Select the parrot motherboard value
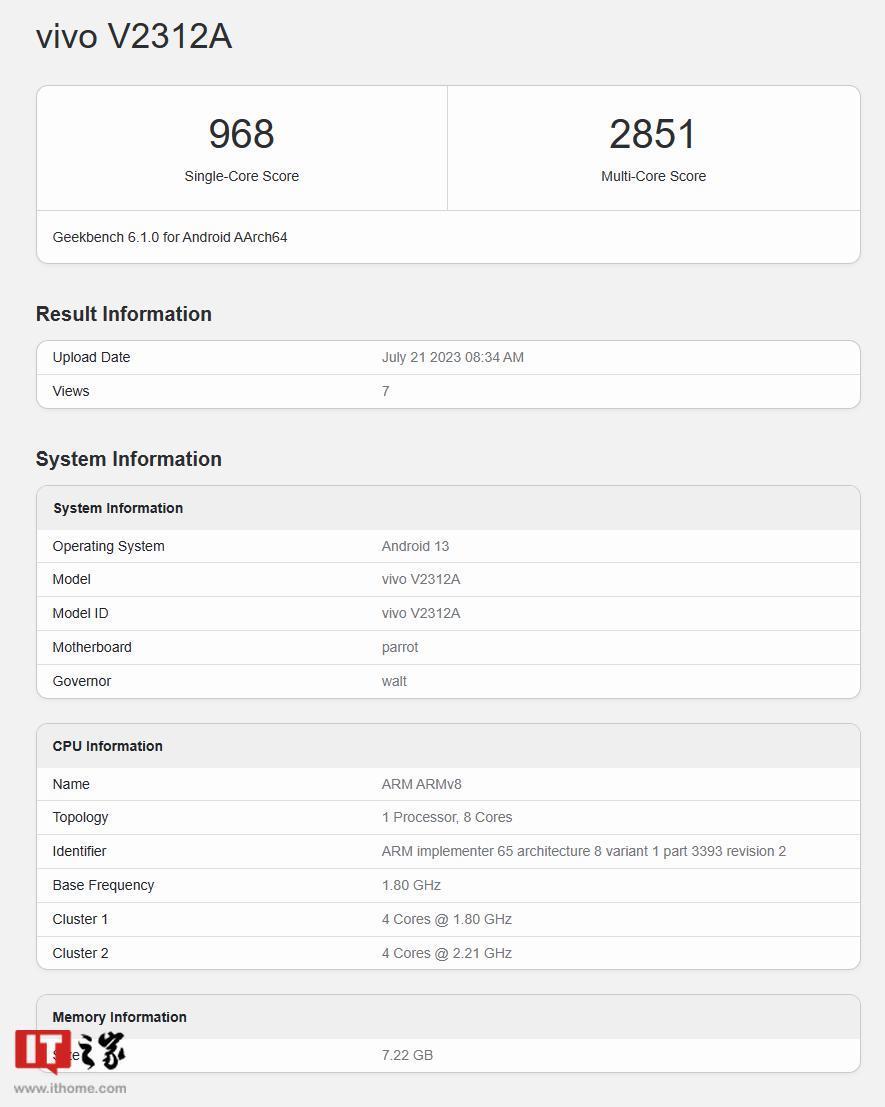This screenshot has width=885, height=1107. 400,647
